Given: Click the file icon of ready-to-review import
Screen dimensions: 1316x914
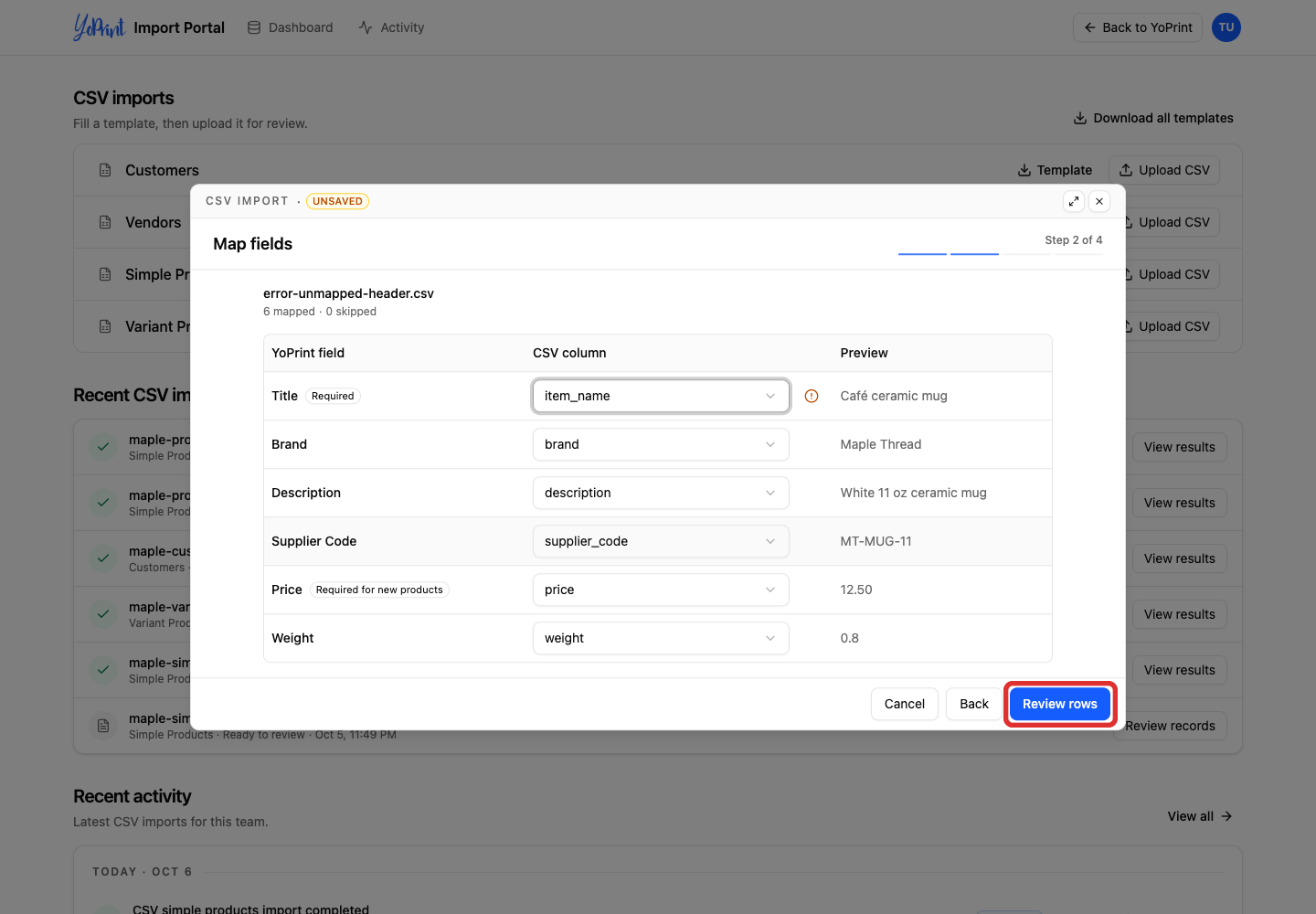Looking at the screenshot, I should point(103,726).
